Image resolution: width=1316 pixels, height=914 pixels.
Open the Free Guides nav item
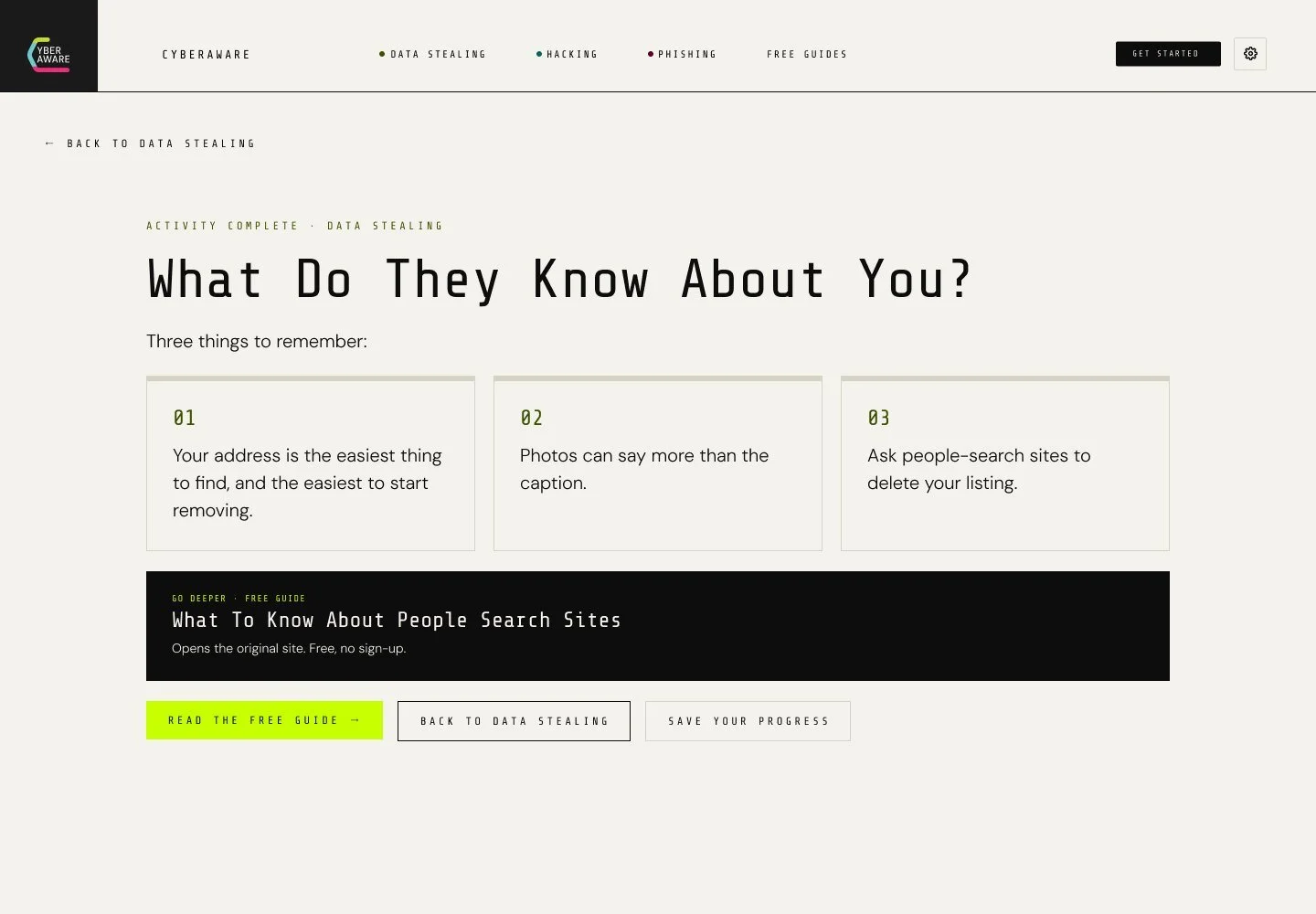click(x=807, y=55)
